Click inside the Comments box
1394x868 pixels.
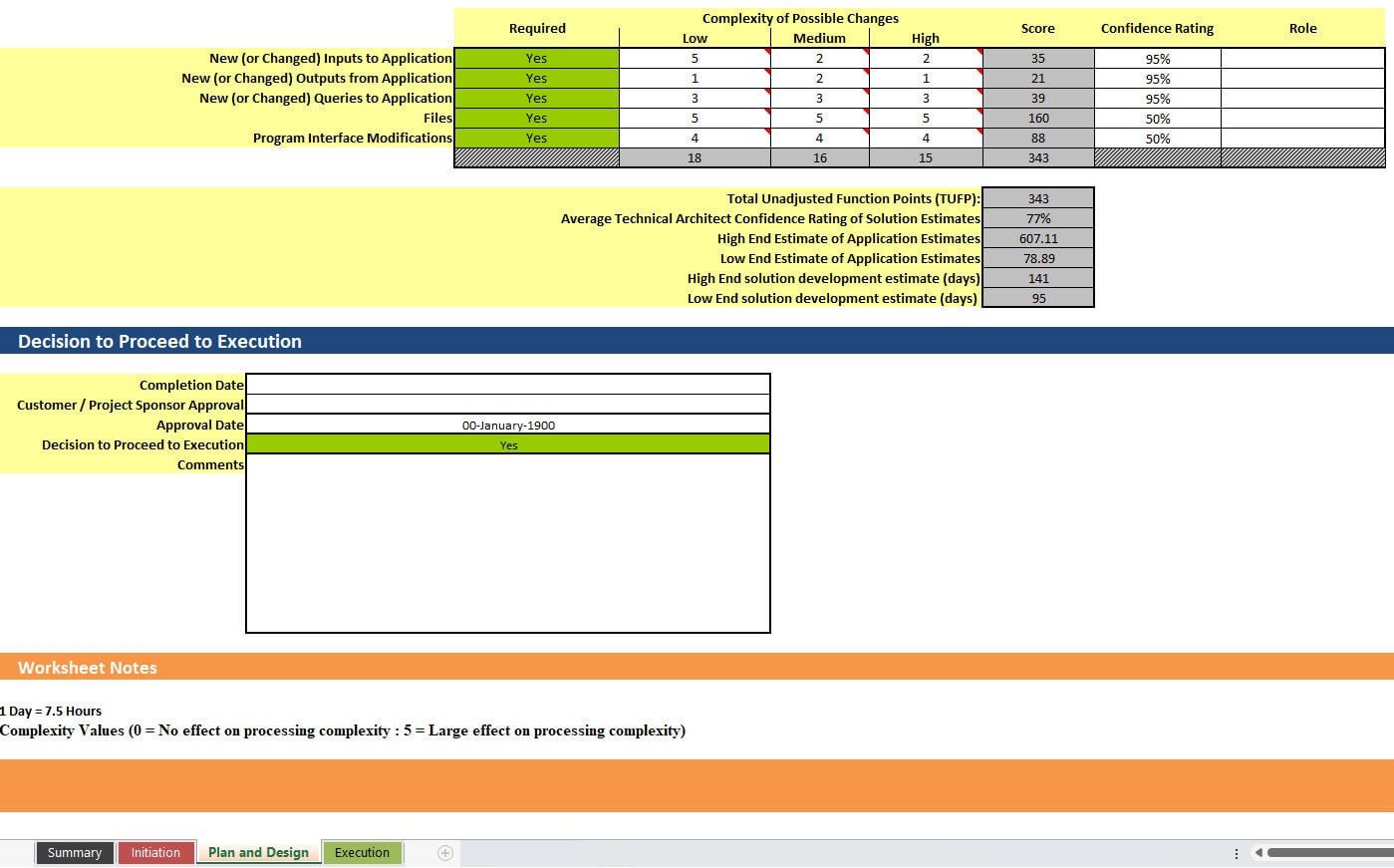(x=508, y=543)
